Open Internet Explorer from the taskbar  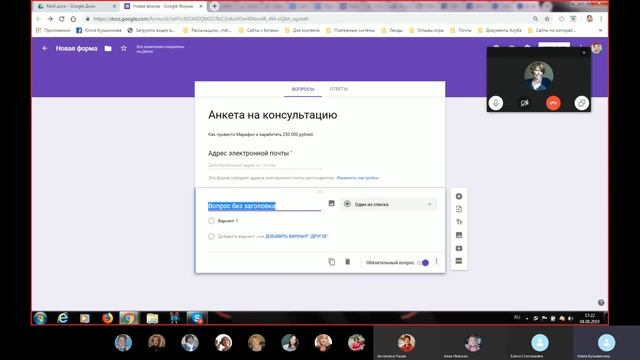[x=62, y=318]
